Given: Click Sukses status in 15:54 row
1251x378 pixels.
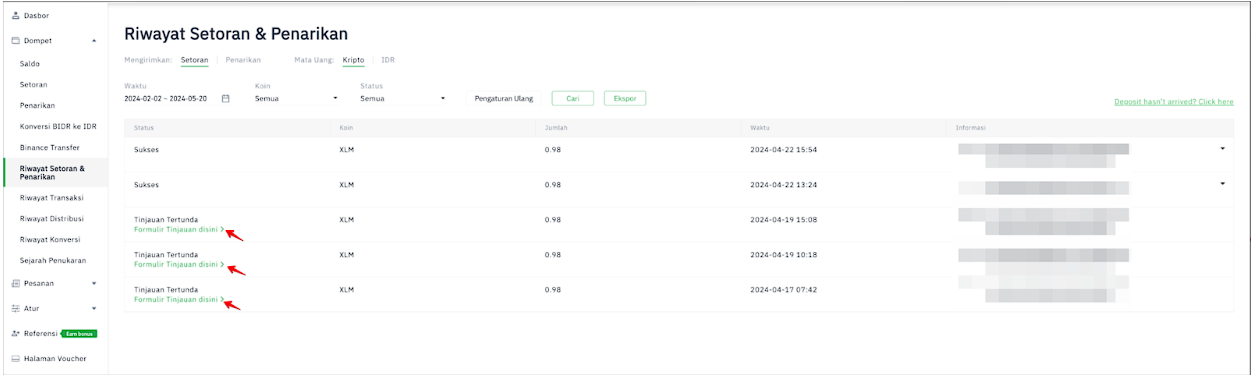Looking at the screenshot, I should [146, 149].
